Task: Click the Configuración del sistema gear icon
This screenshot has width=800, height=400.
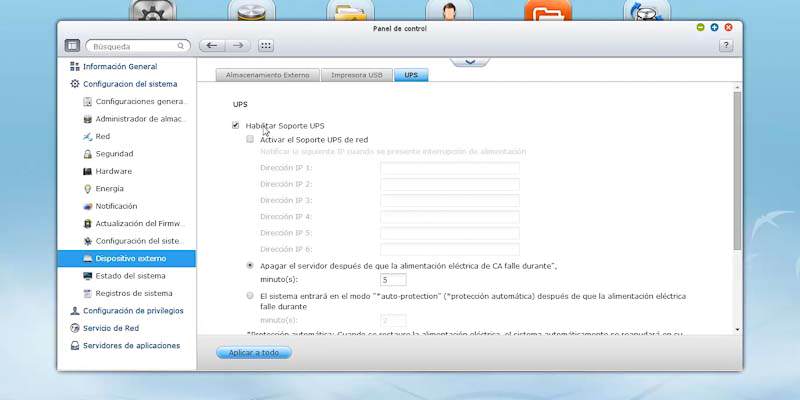Action: tap(75, 84)
